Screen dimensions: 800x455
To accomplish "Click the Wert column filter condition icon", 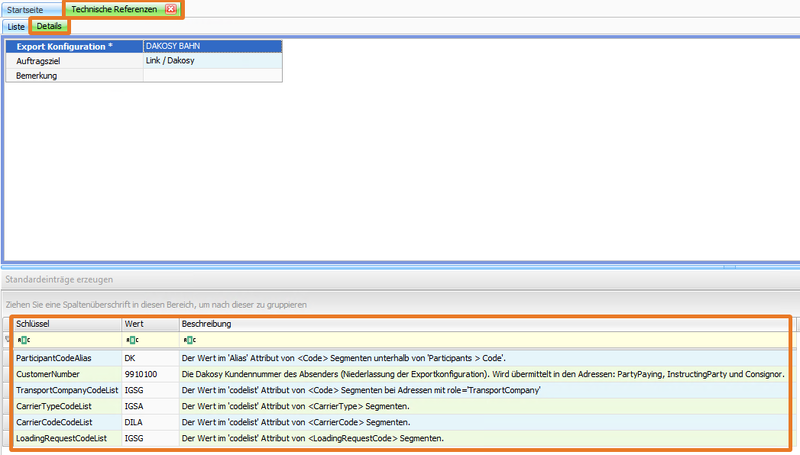I will tap(132, 340).
